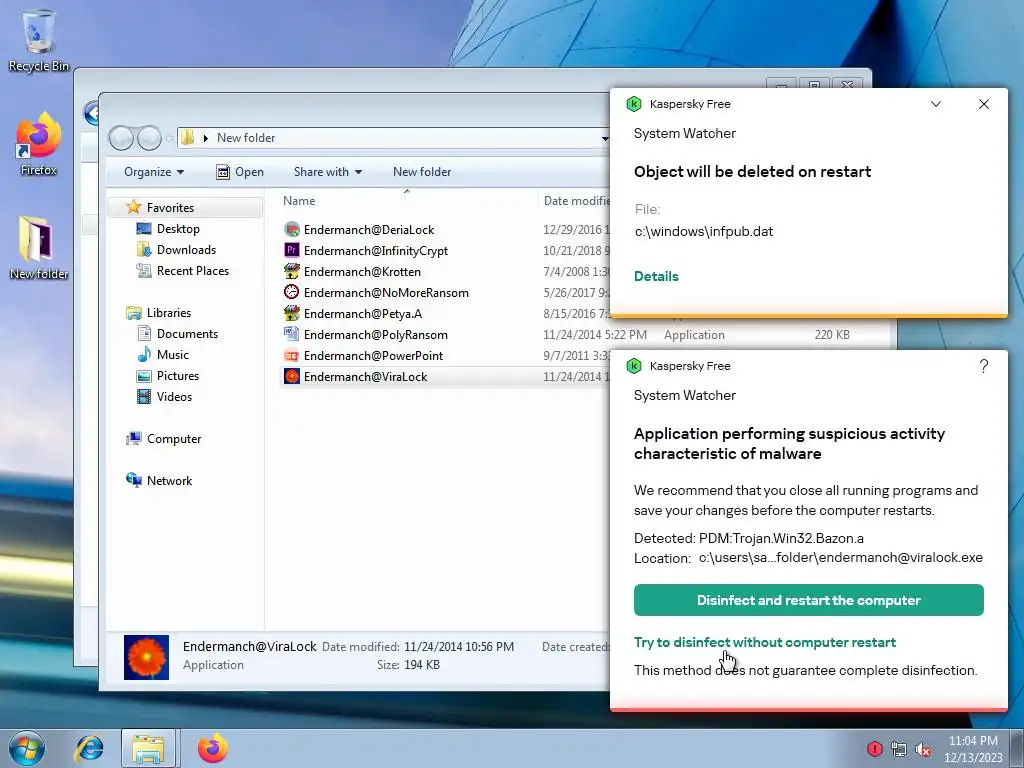Click Open in the Explorer toolbar

(240, 172)
